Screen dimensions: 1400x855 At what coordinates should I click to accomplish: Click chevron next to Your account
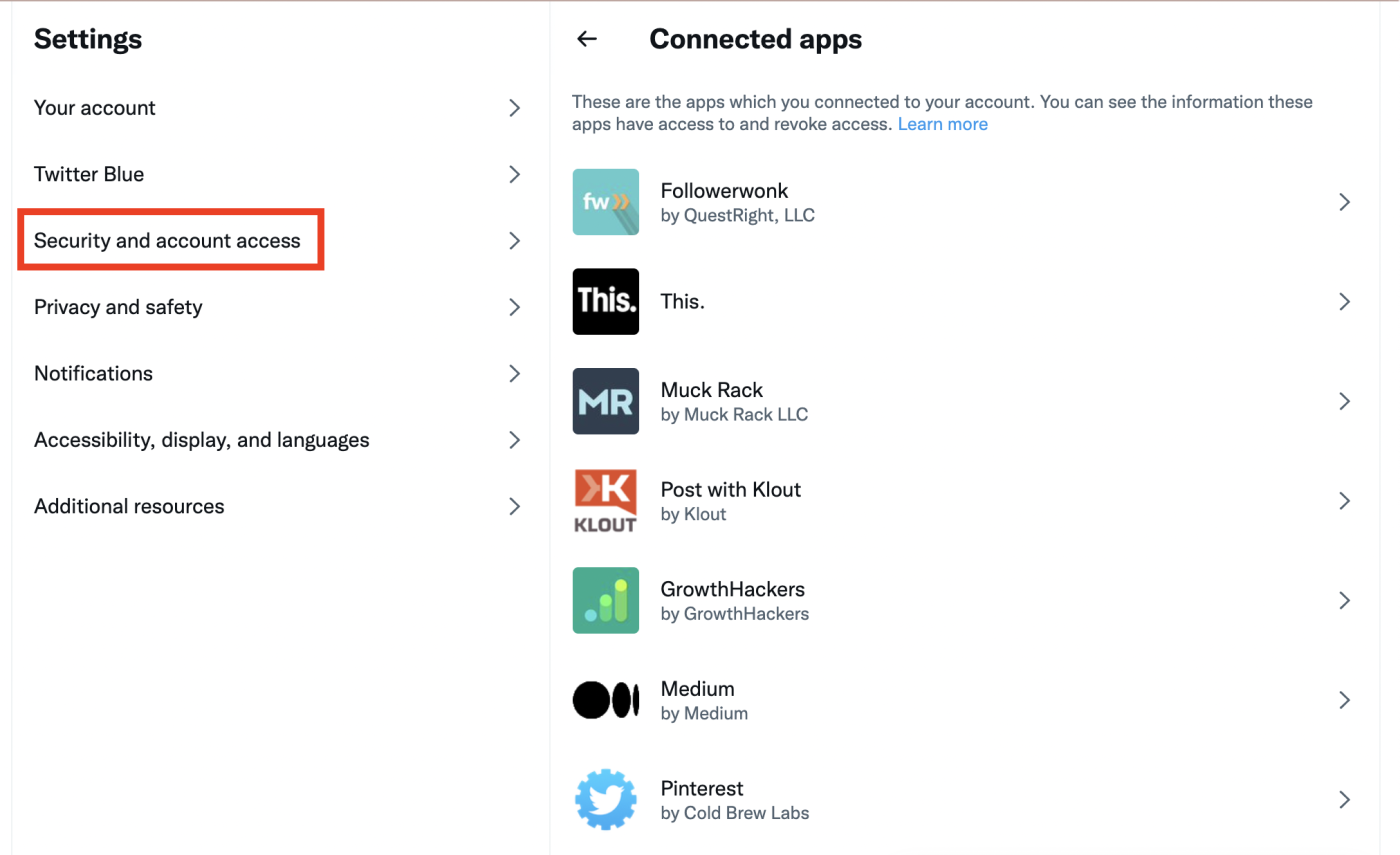(x=515, y=108)
